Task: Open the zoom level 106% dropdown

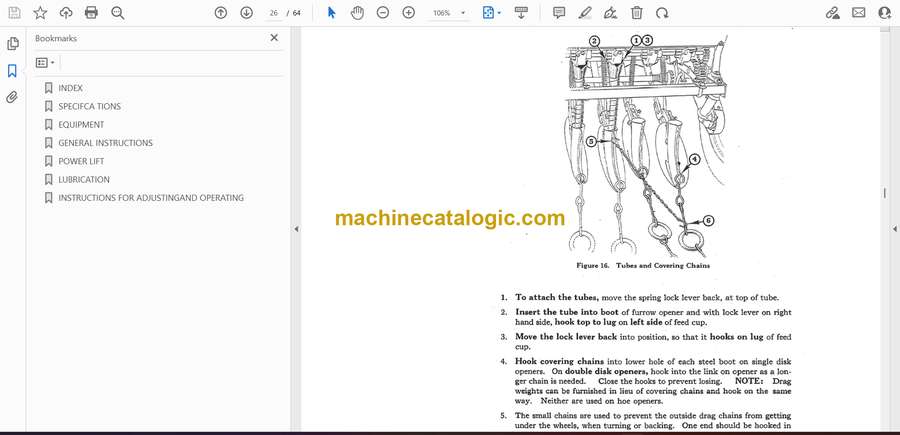Action: 448,13
